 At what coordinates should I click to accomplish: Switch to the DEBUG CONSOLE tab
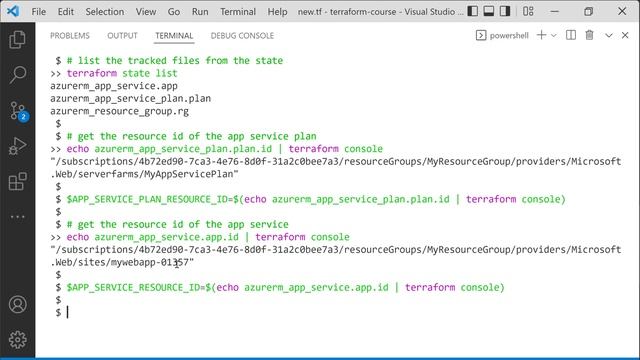coord(242,36)
